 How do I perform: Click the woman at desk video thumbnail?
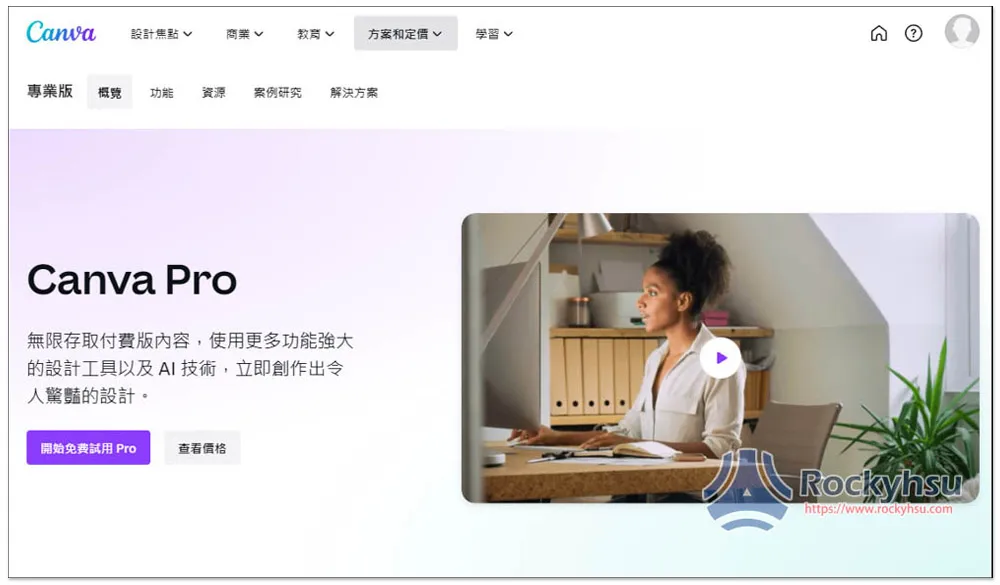pos(720,358)
